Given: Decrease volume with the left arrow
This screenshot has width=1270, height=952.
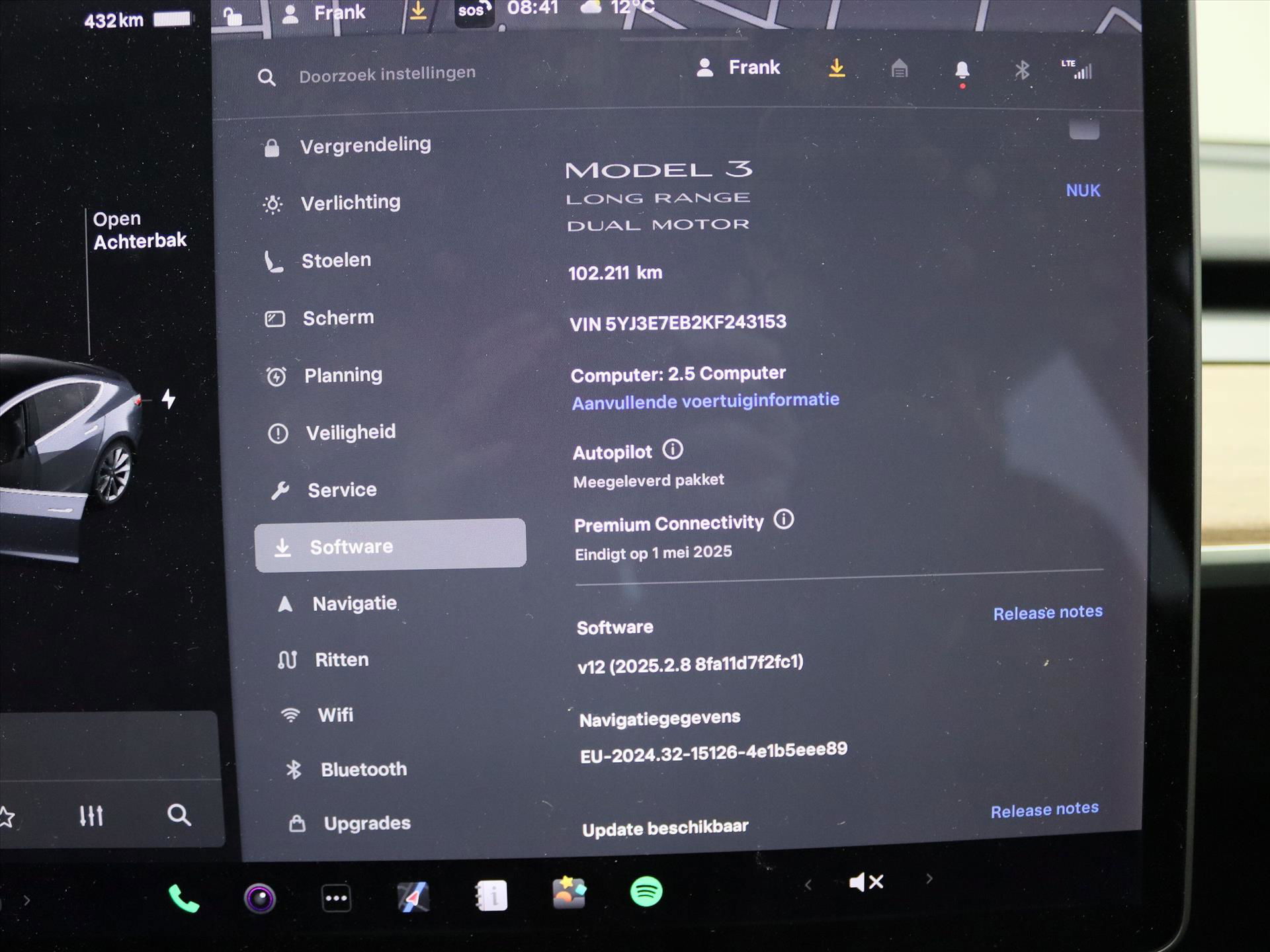Looking at the screenshot, I should pos(808,885).
